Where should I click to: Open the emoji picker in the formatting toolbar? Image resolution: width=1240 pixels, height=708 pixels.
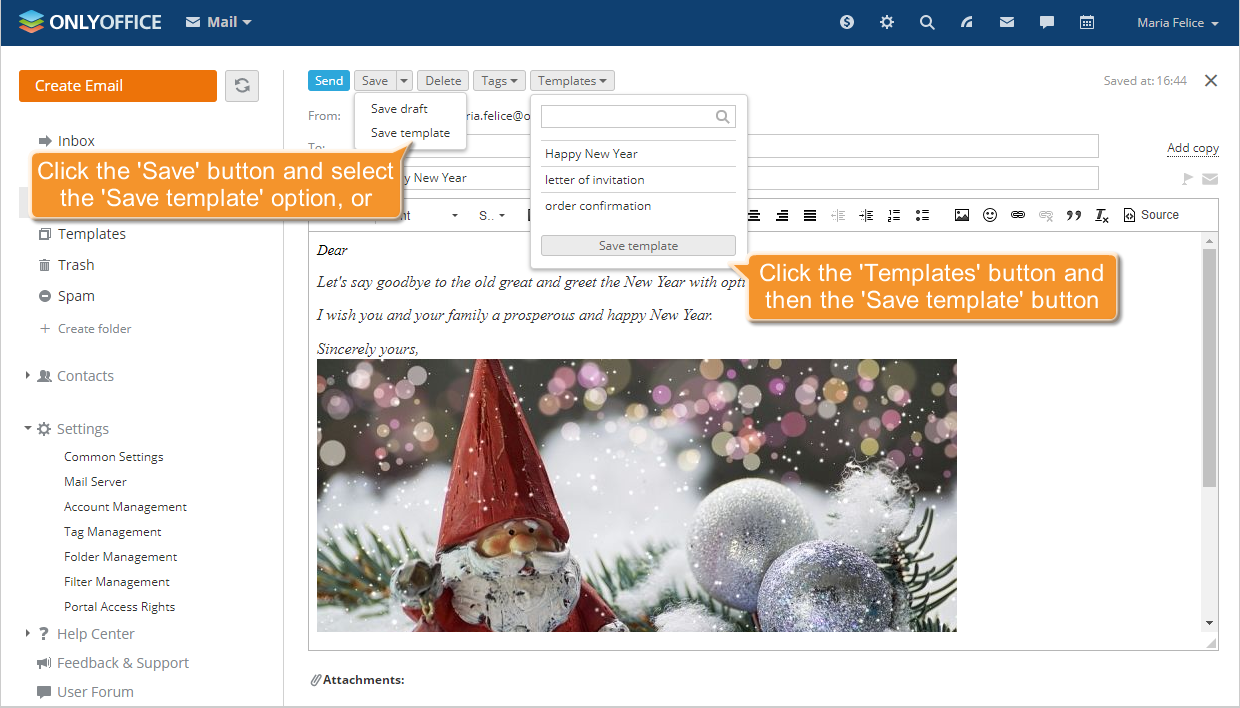(x=990, y=215)
